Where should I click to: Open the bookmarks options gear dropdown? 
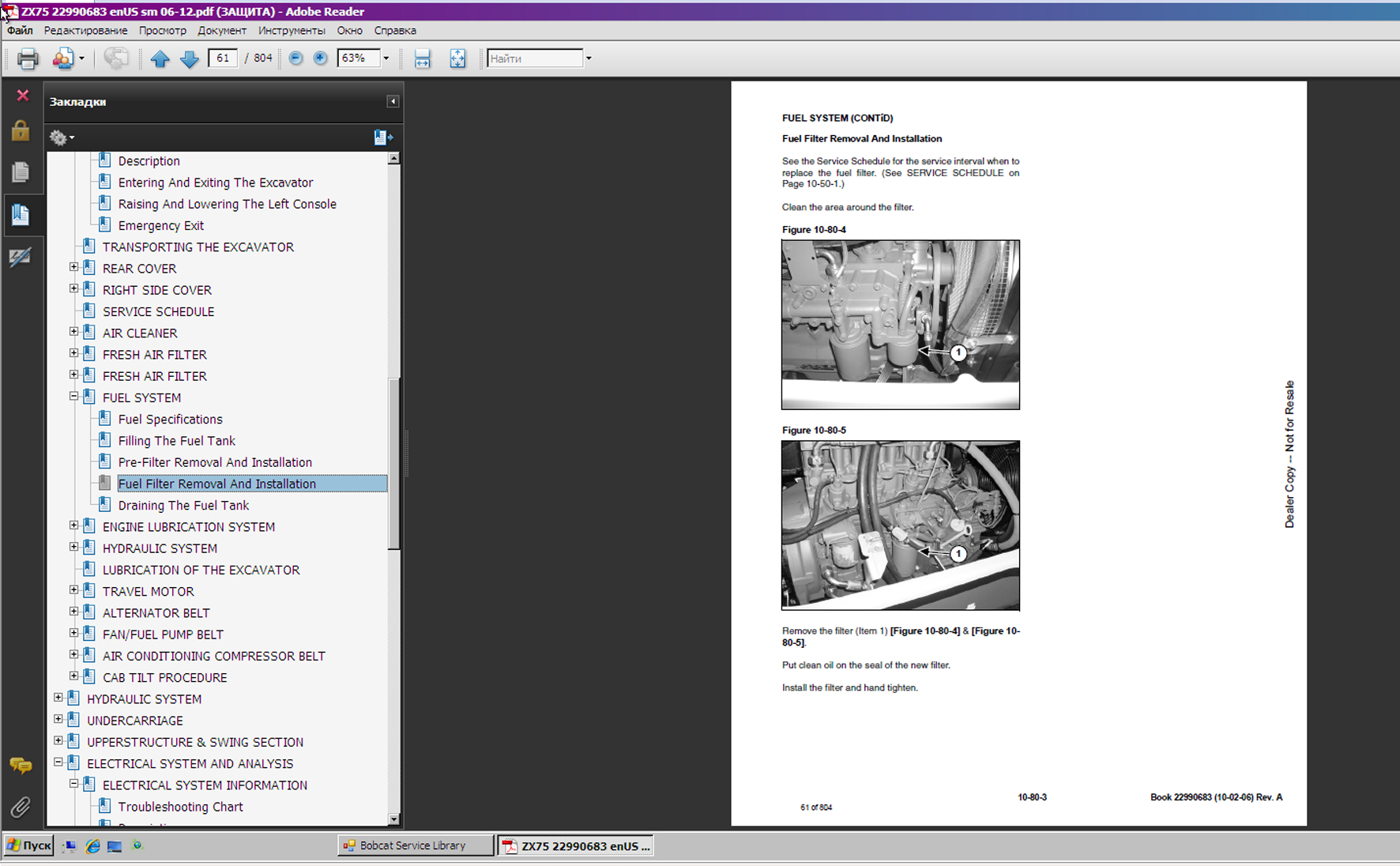pos(62,137)
